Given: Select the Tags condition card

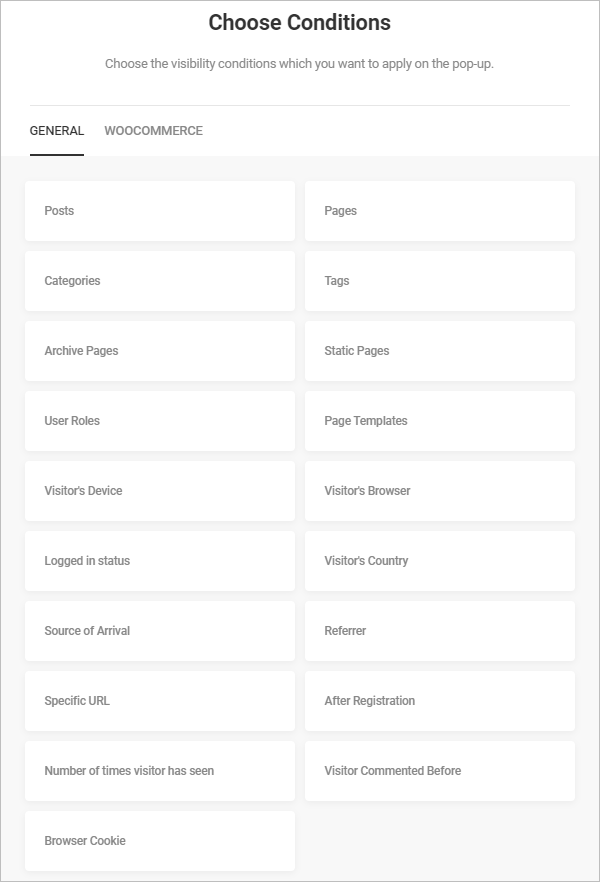Looking at the screenshot, I should coord(440,281).
